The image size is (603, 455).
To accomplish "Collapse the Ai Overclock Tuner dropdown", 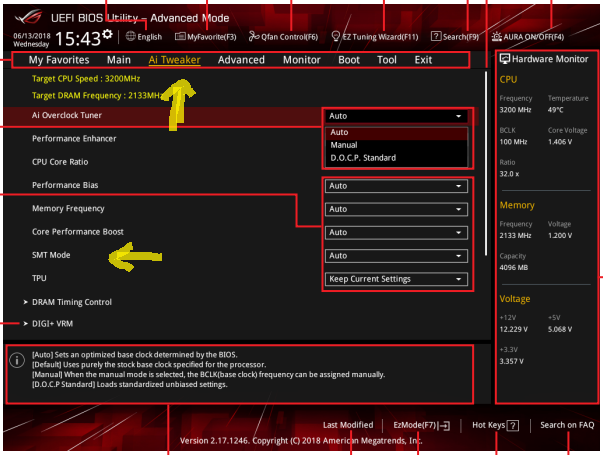I will click(x=396, y=116).
